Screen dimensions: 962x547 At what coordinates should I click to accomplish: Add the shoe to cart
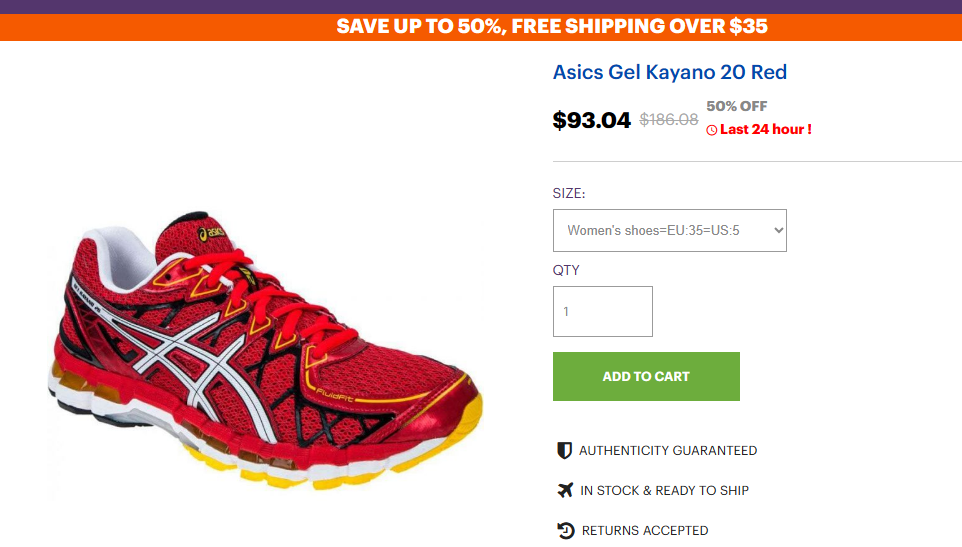pyautogui.click(x=646, y=377)
